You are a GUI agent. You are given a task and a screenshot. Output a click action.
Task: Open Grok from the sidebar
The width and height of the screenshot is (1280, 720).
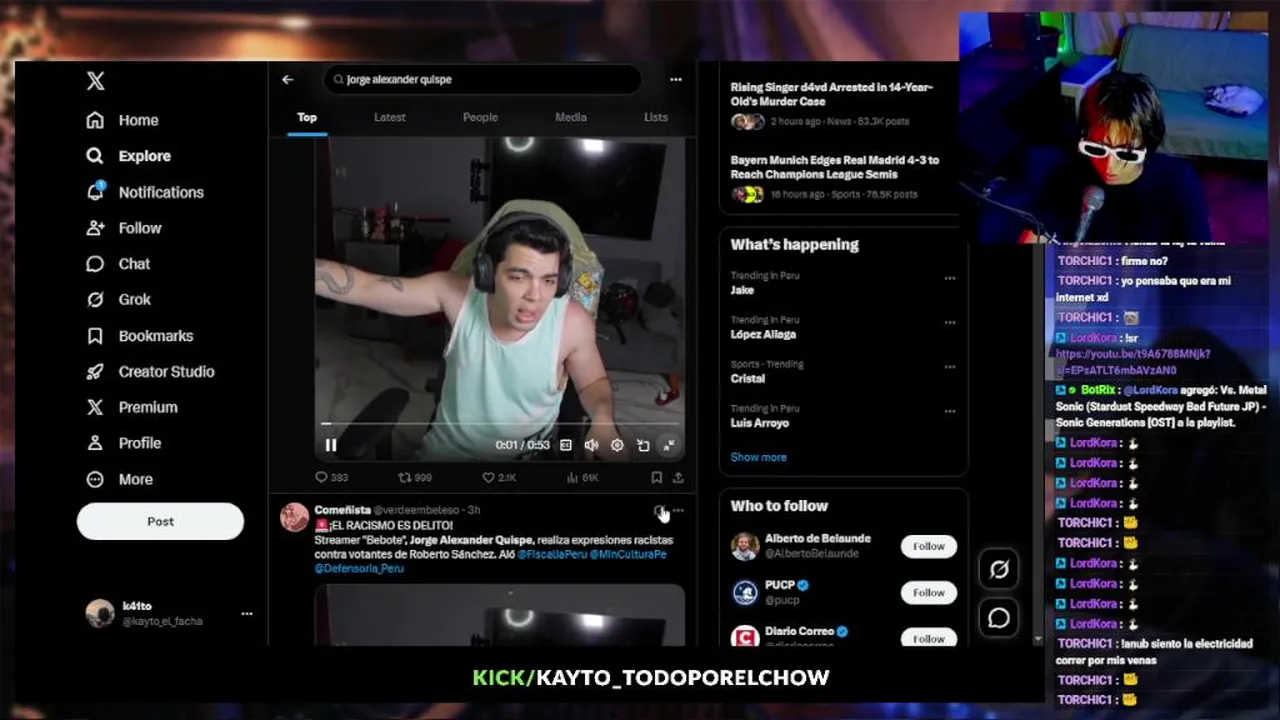(x=118, y=299)
